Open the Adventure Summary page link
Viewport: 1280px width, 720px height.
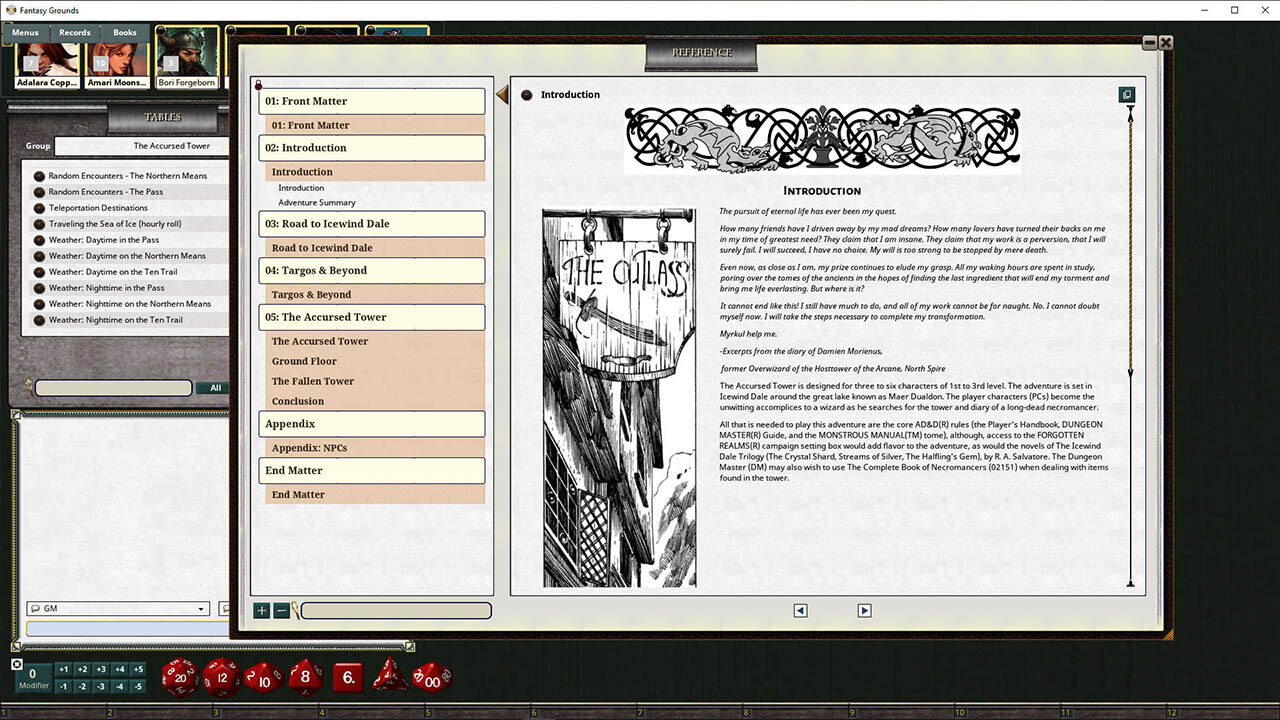tap(317, 203)
